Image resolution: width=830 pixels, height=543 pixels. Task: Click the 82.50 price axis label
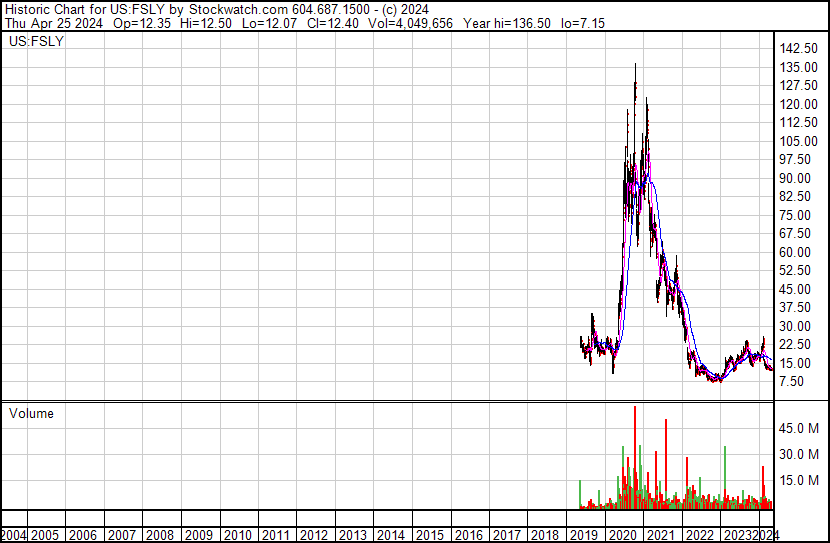[795, 196]
